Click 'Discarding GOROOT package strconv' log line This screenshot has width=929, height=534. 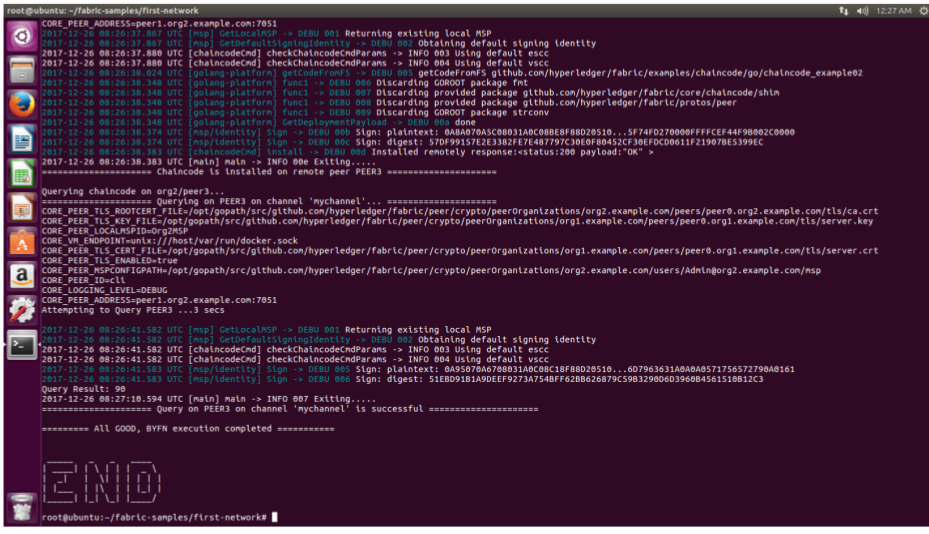(295, 113)
